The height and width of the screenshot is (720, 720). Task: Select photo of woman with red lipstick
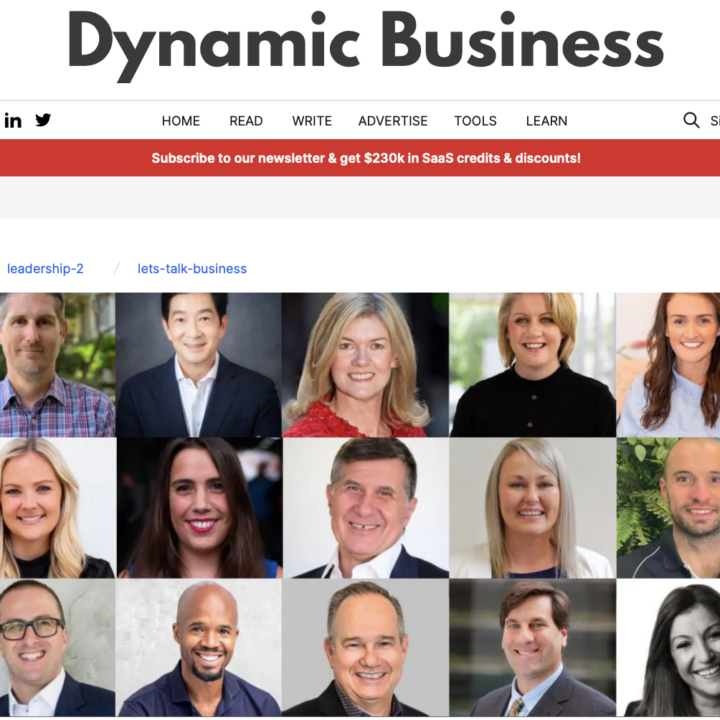[199, 508]
